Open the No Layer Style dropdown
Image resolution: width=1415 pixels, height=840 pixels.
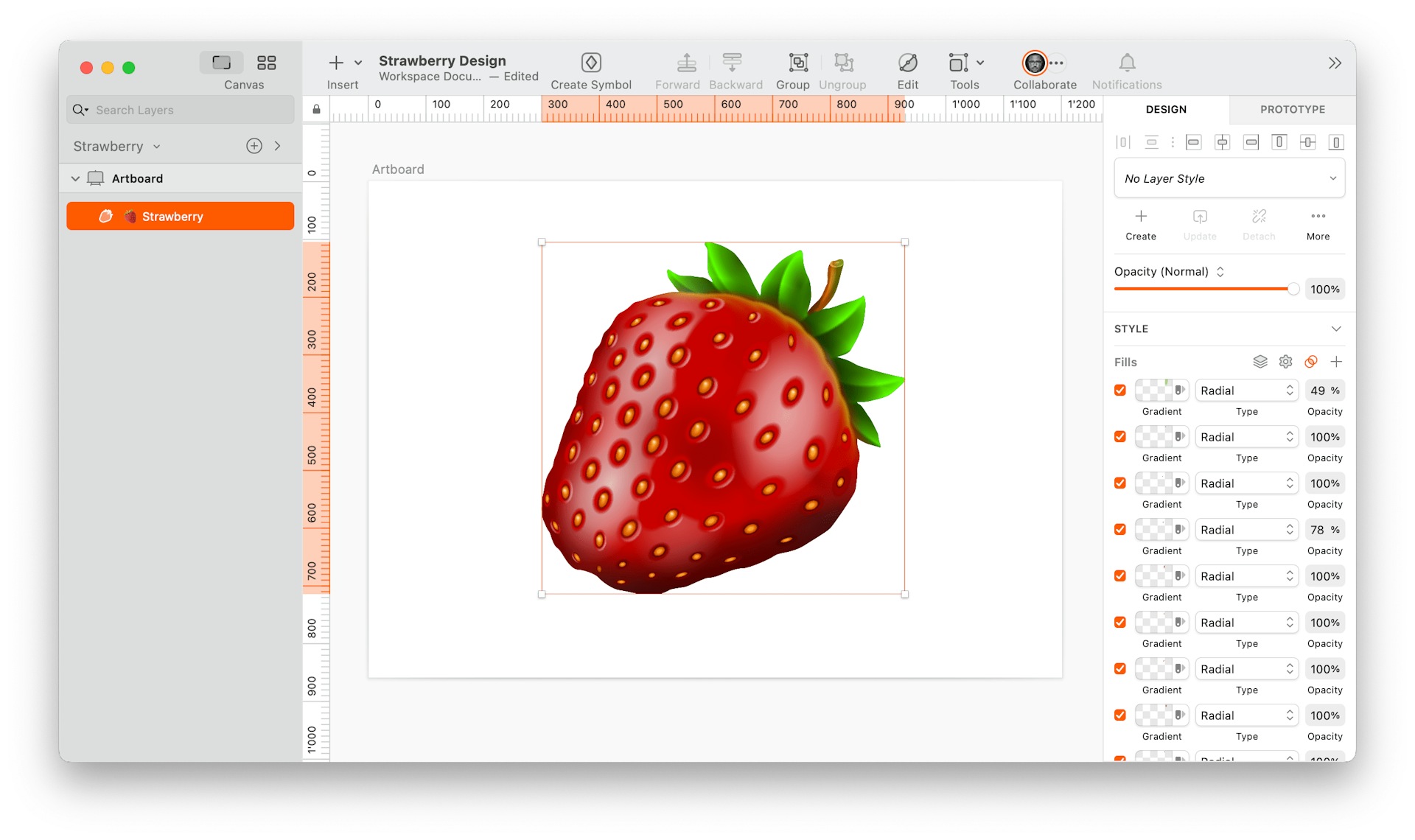click(x=1229, y=178)
